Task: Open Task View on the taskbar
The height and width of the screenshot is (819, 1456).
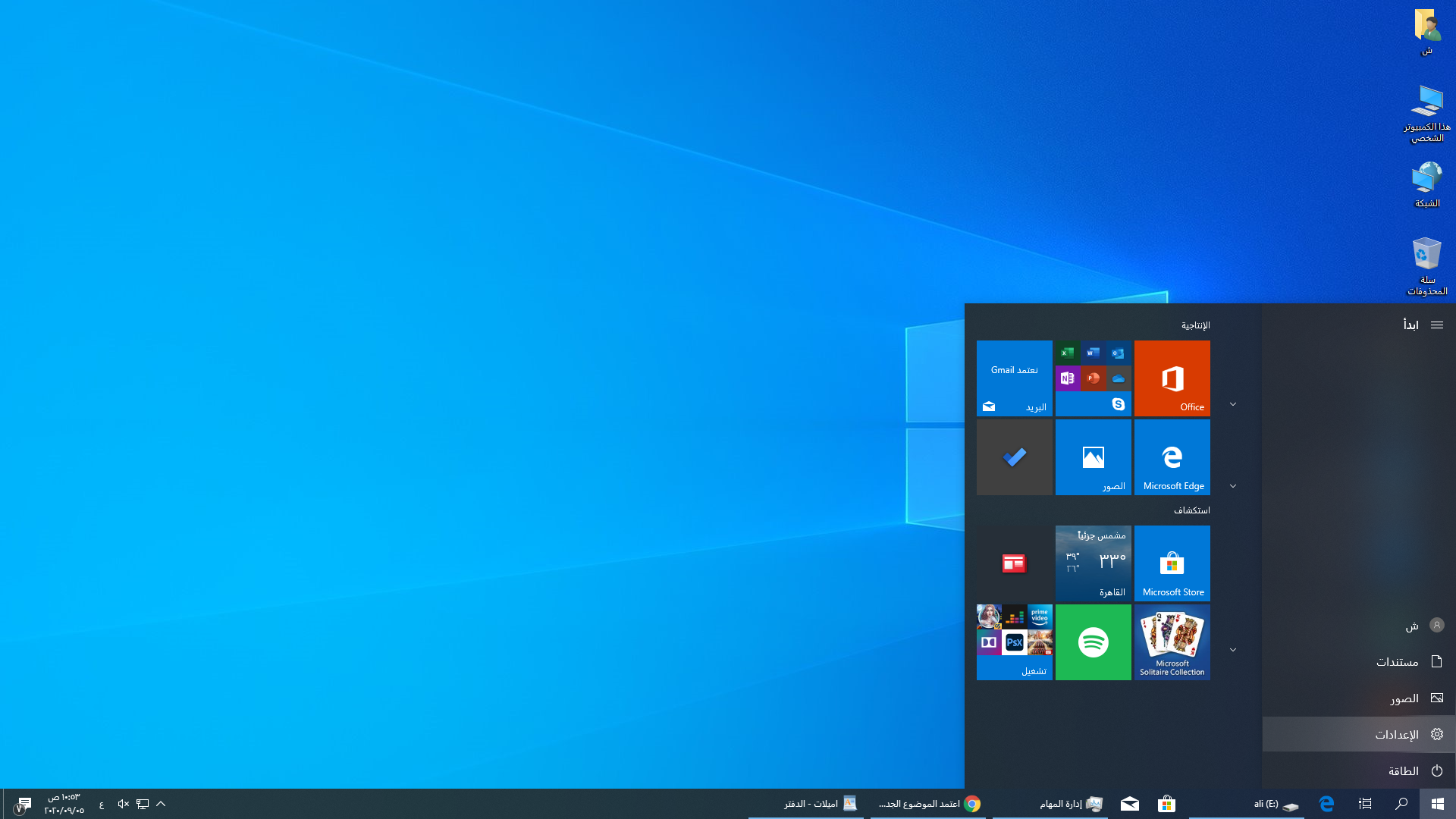Action: (1365, 804)
